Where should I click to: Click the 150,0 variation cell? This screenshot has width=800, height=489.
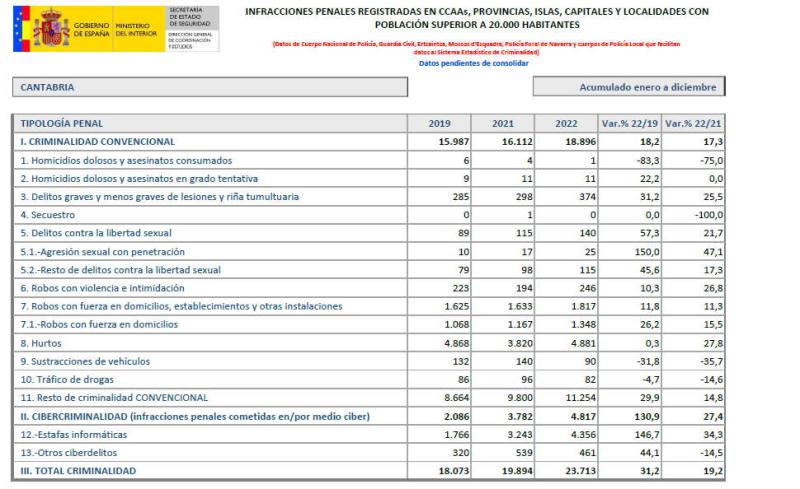click(x=630, y=252)
